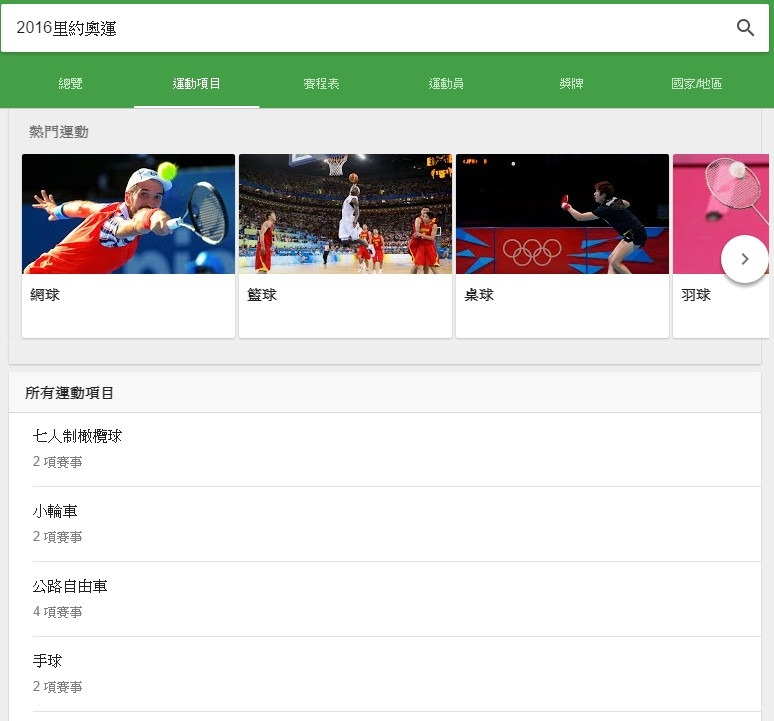The image size is (774, 721).
Task: Click 2 項賽事 under 手球
Action: coord(57,687)
